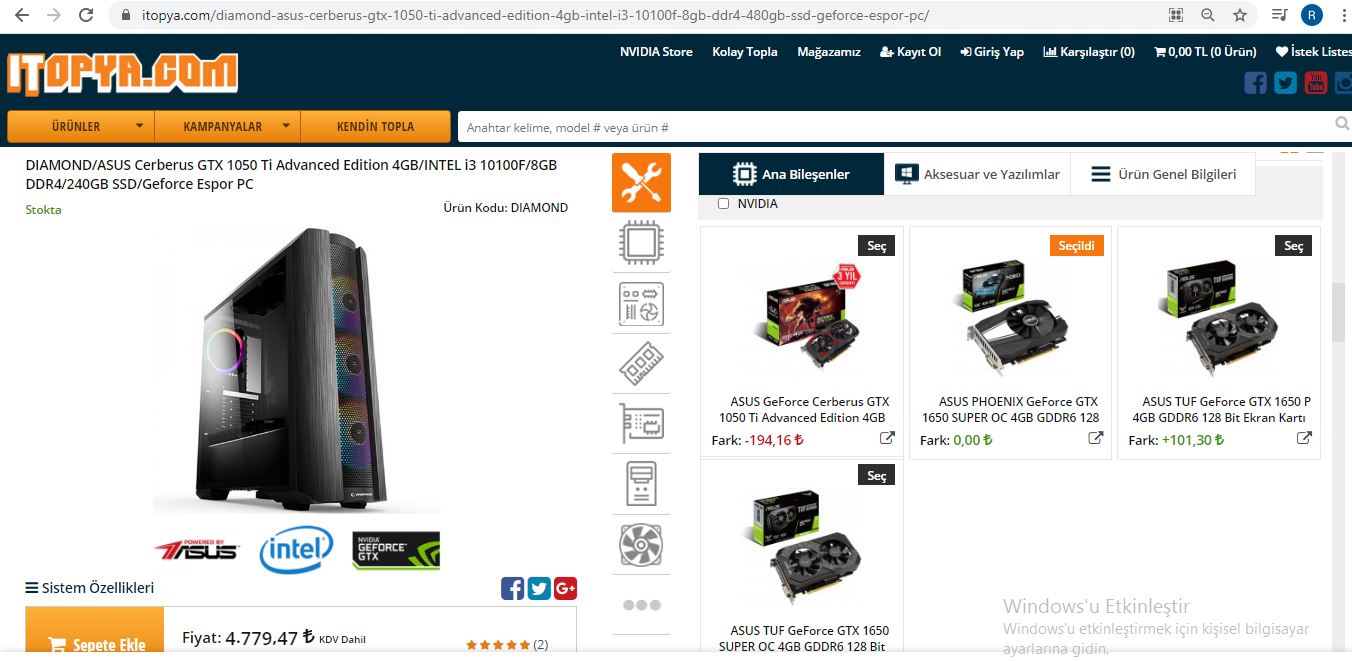The image size is (1352, 661).
Task: Select ASUS TUF GTX 1650 P with Seç
Action: 1293,246
